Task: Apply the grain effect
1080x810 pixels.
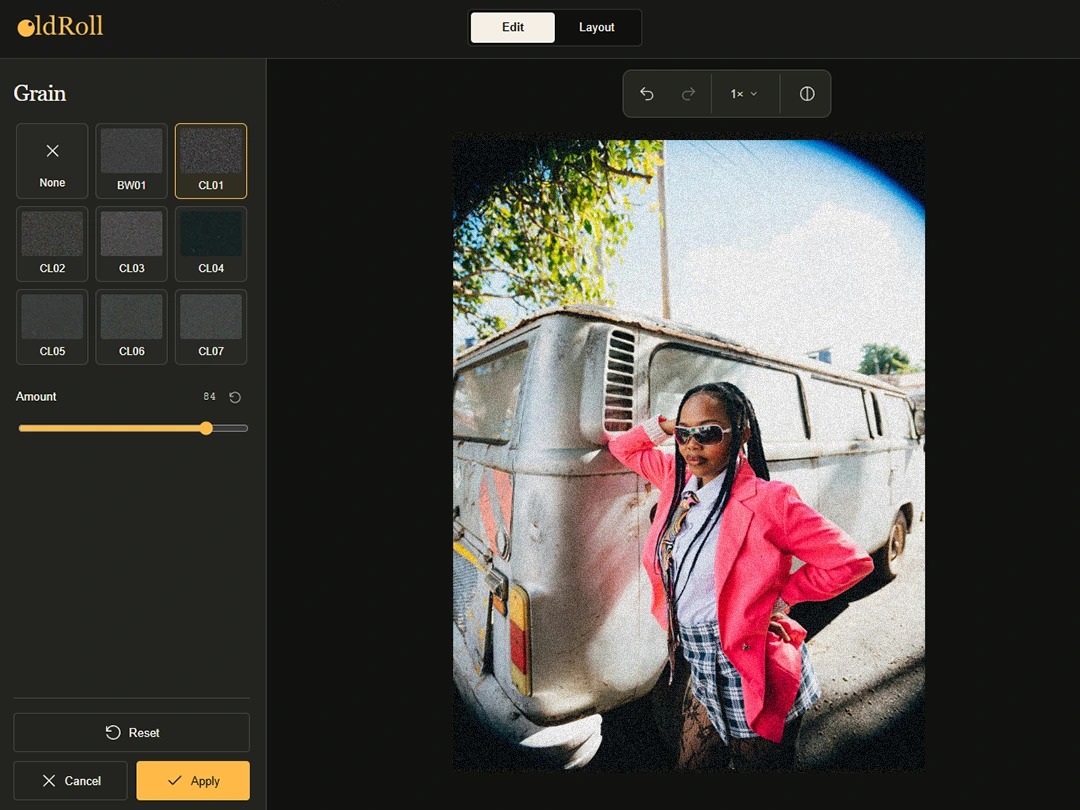Action: coord(193,780)
